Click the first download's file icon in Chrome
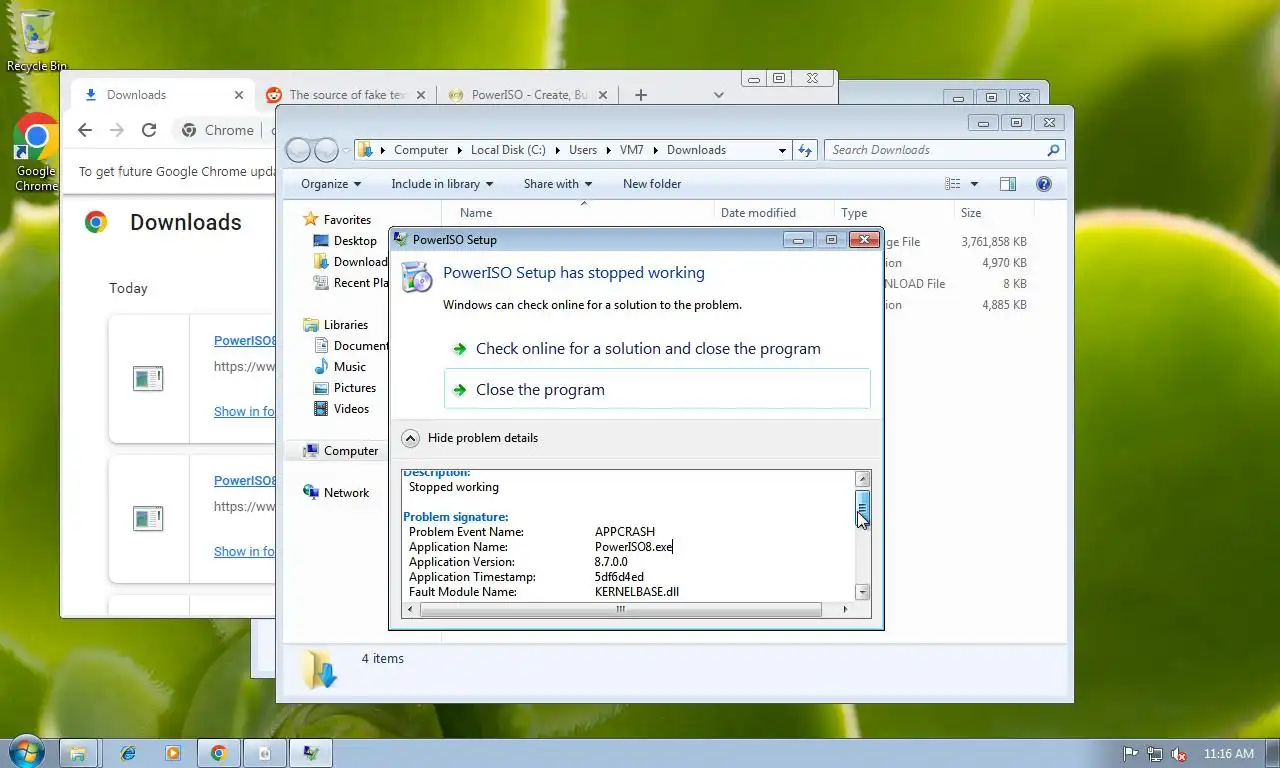The width and height of the screenshot is (1280, 768). [148, 379]
